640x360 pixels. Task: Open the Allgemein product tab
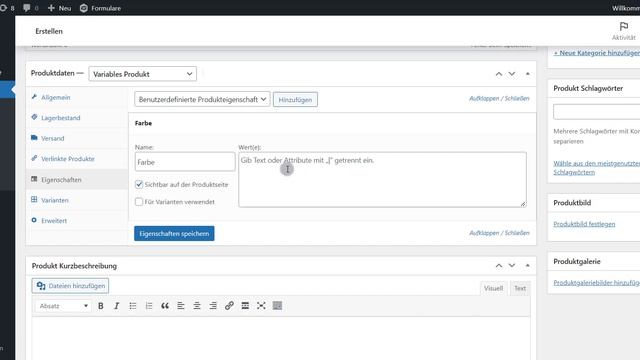click(56, 97)
